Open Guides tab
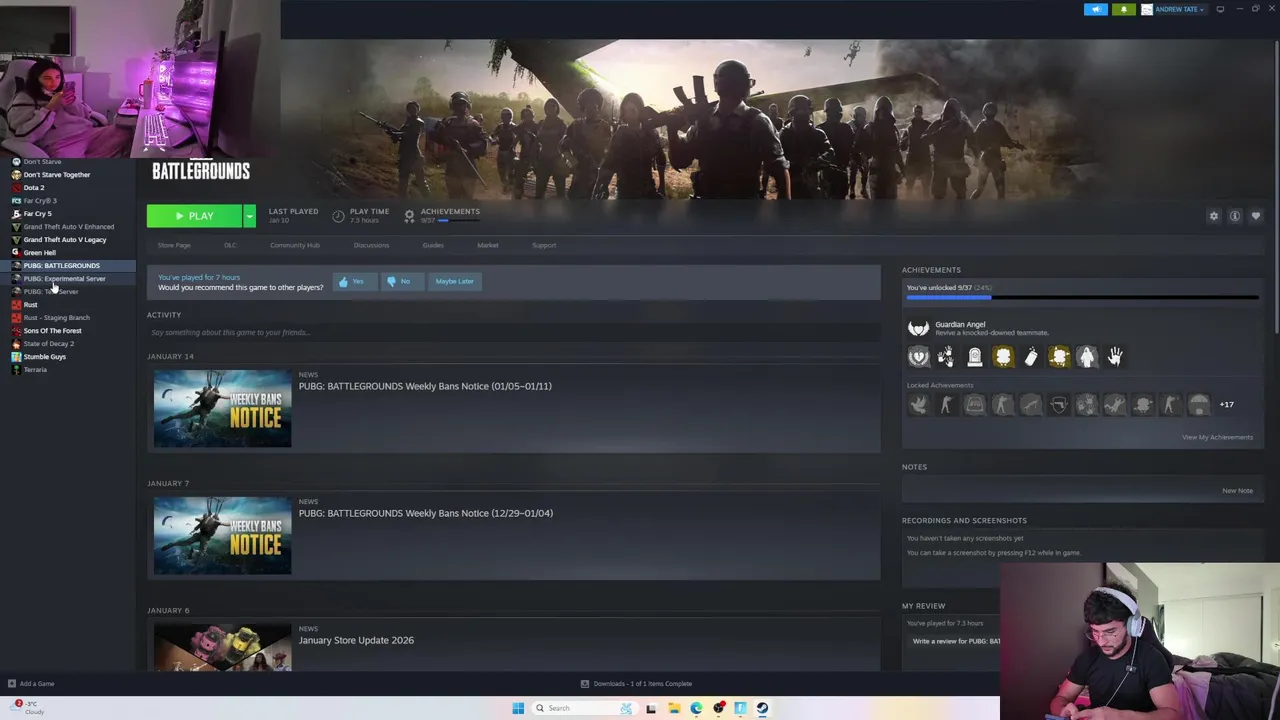1280x720 pixels. point(433,245)
